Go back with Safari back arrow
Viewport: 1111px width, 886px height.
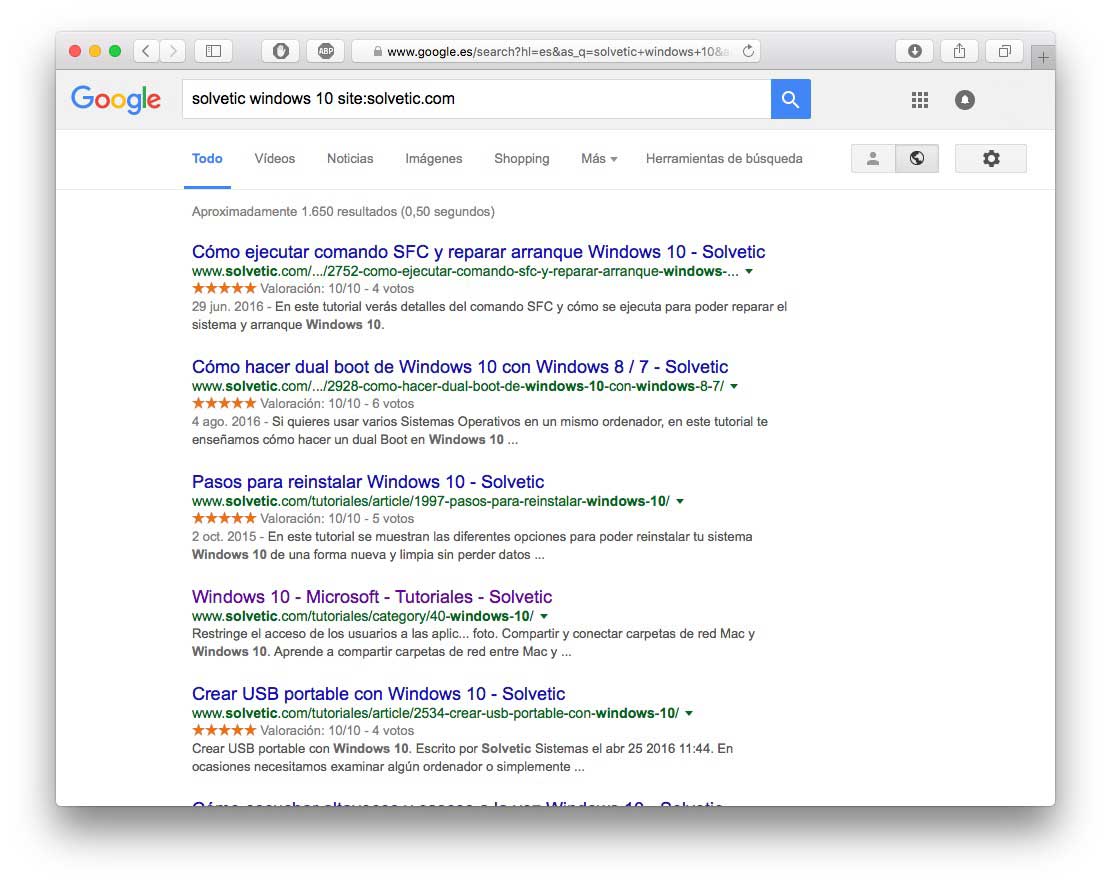(146, 51)
